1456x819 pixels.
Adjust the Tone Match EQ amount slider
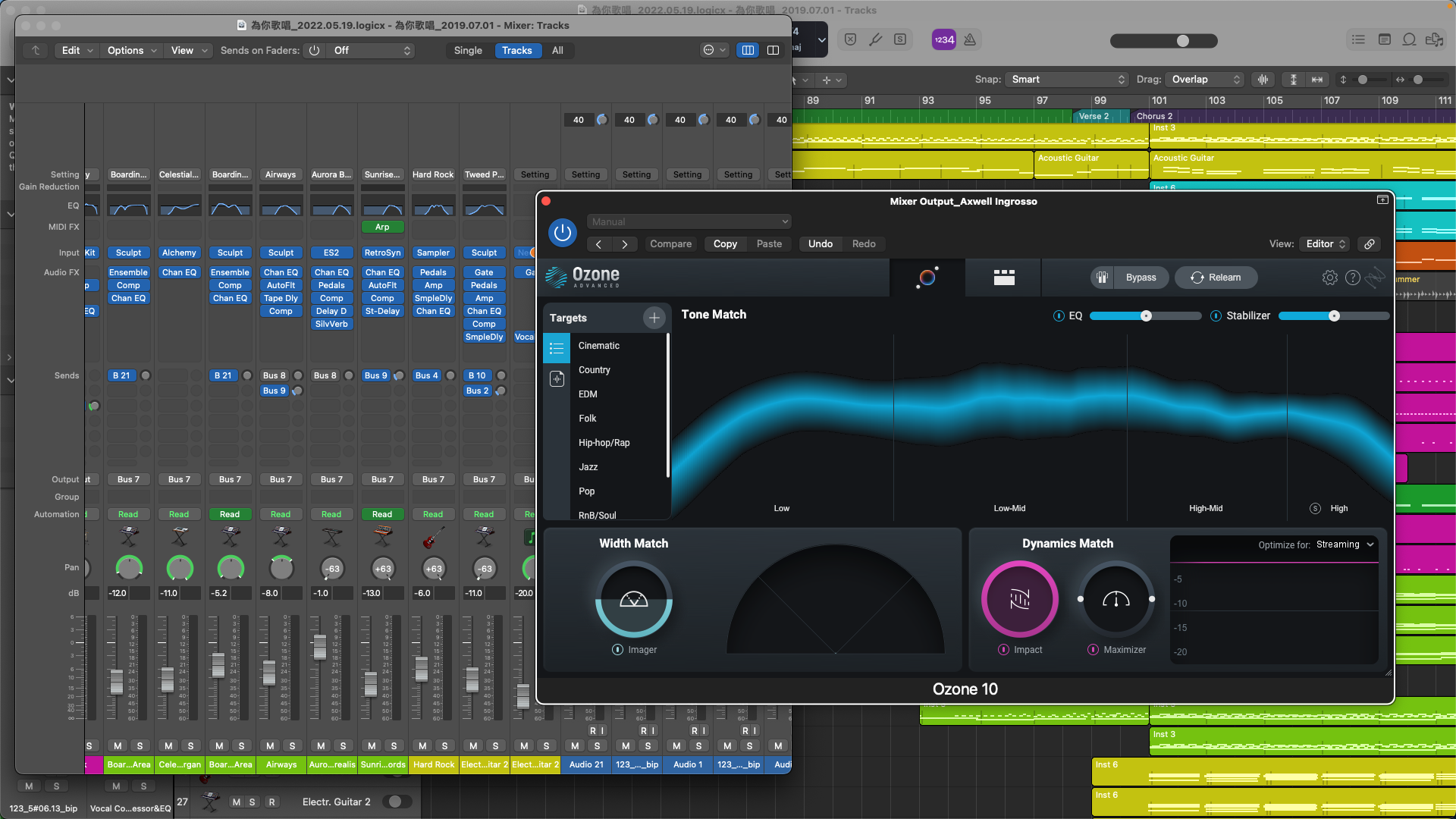(1145, 316)
